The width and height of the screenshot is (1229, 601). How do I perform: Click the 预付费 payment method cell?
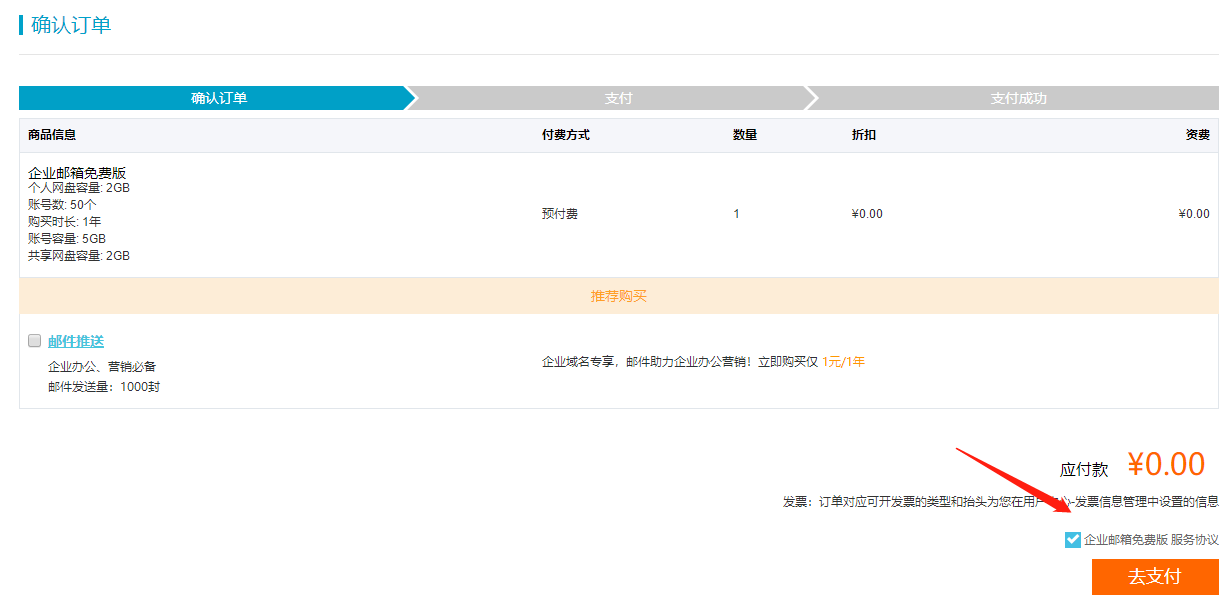[560, 214]
